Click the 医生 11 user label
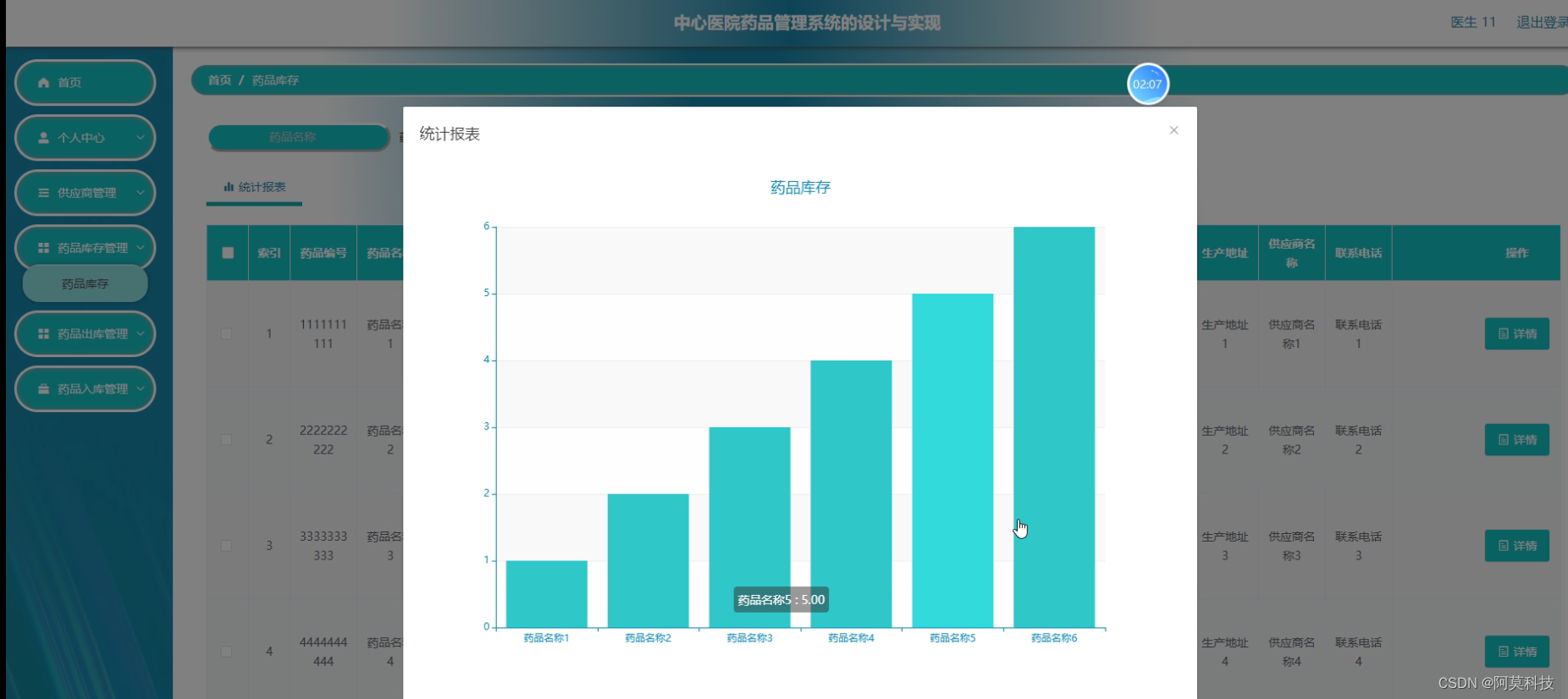Viewport: 1568px width, 699px height. (x=1473, y=22)
